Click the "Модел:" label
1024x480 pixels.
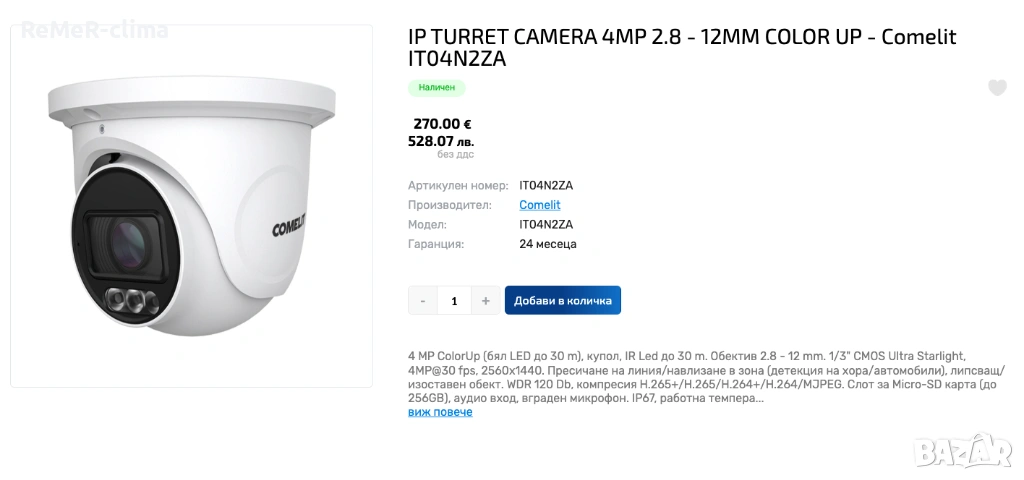point(427,225)
